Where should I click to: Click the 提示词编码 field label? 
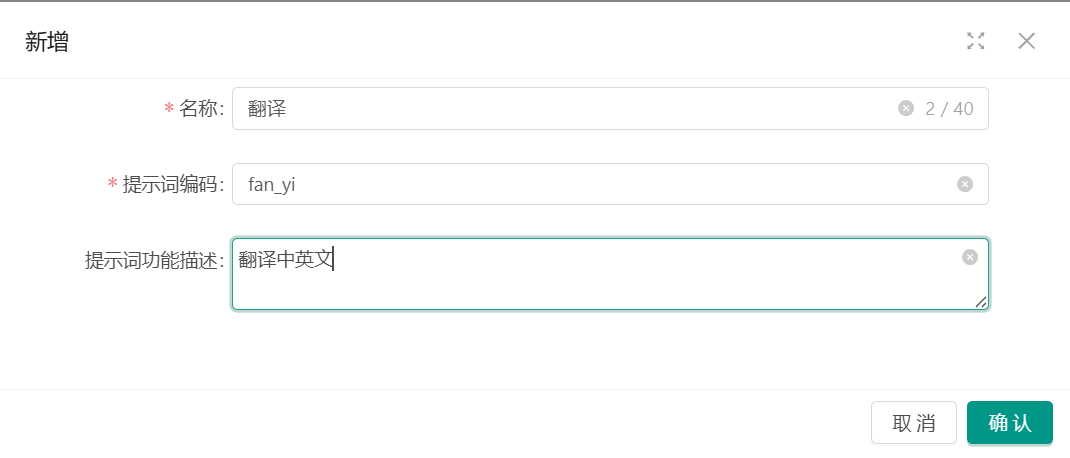point(172,185)
